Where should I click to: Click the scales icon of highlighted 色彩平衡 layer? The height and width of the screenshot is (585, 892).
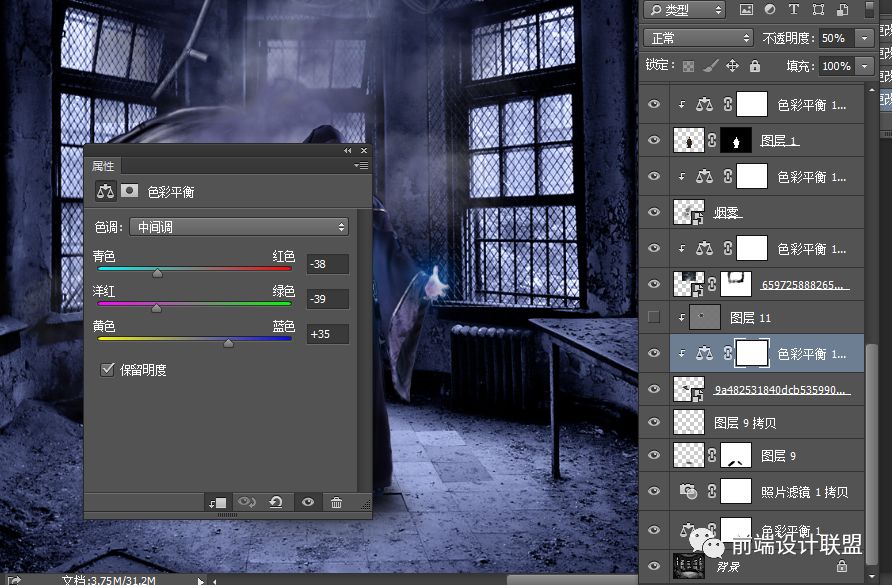click(x=704, y=353)
